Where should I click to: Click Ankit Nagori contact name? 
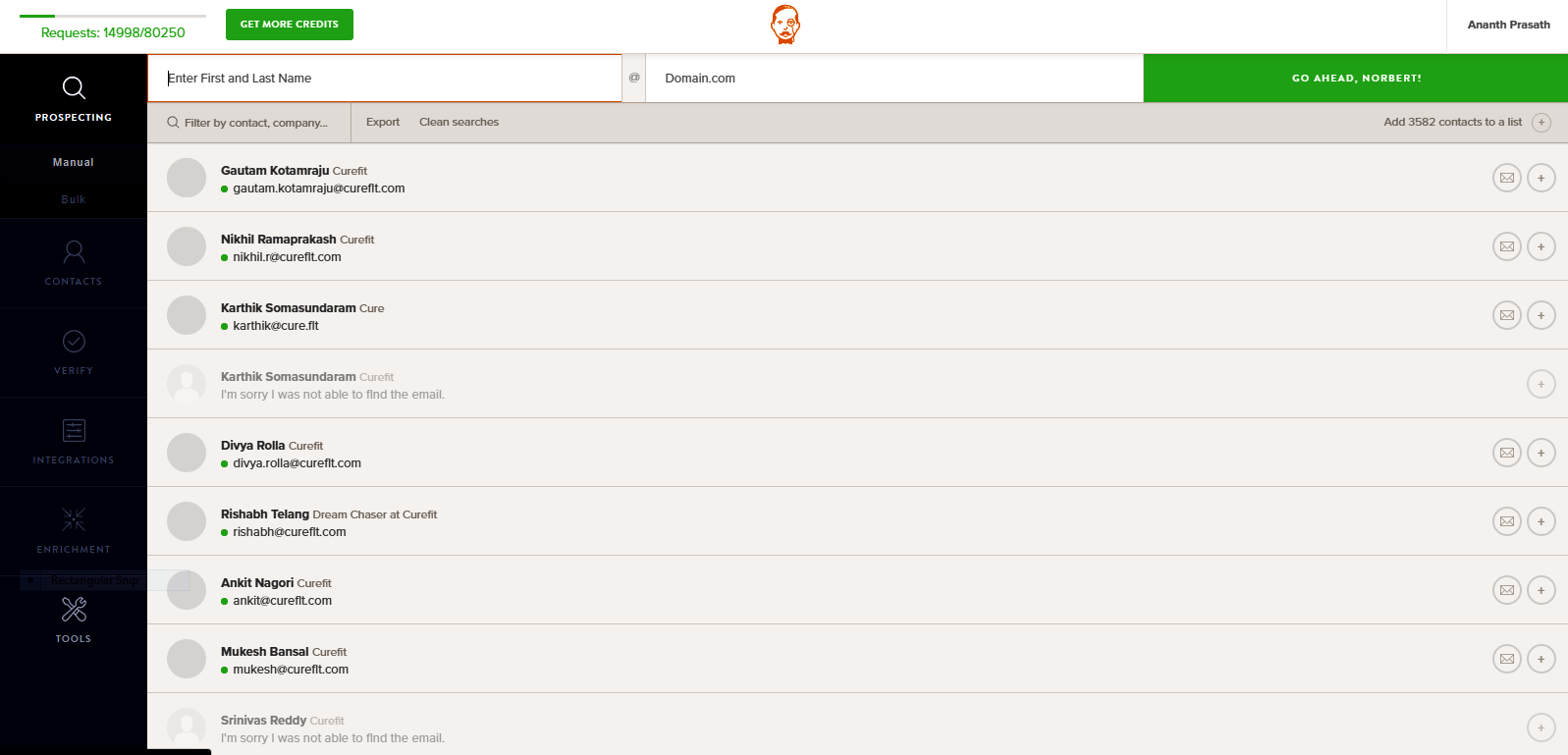click(257, 583)
